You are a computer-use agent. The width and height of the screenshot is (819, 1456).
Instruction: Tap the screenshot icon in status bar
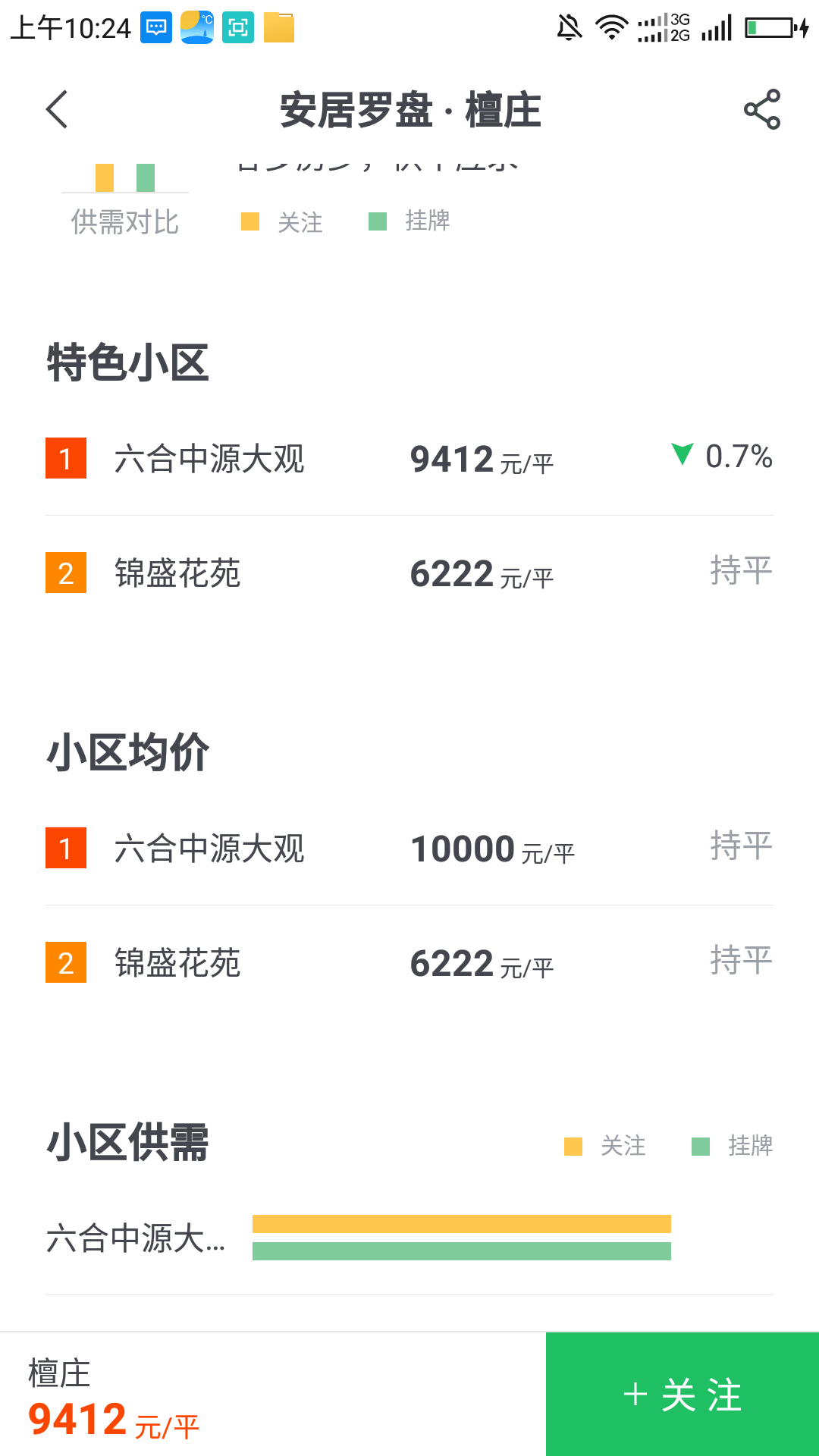(x=238, y=28)
